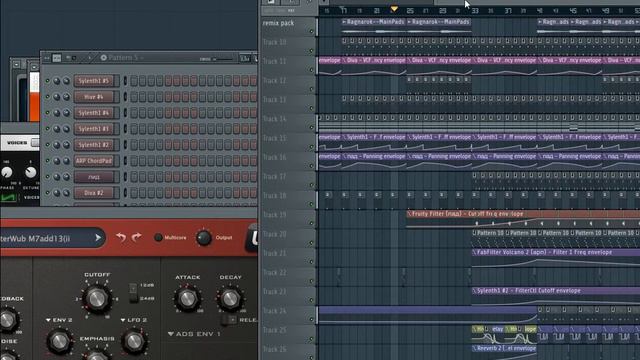
Task: Click the orange playhead marker on the timeline
Action: point(394,9)
